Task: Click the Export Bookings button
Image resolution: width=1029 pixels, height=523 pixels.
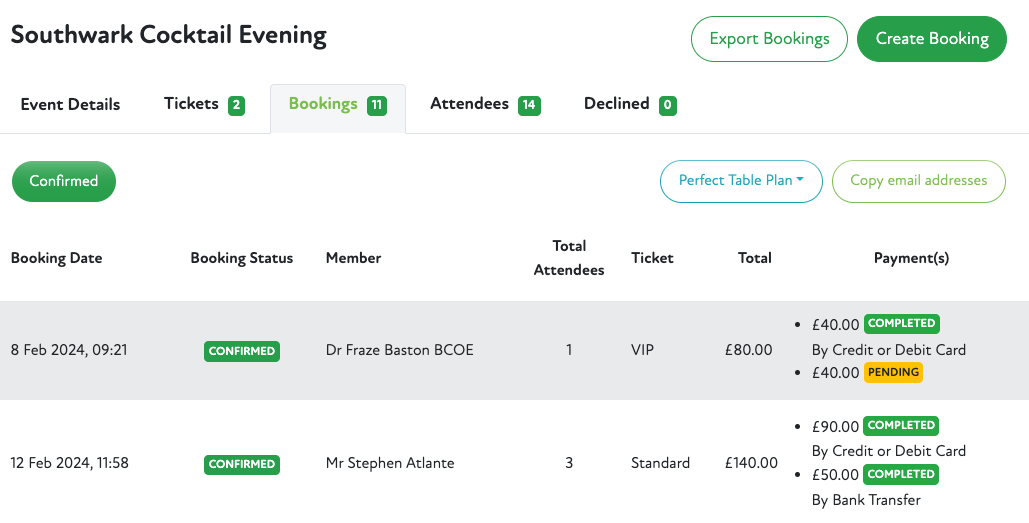Action: click(769, 39)
